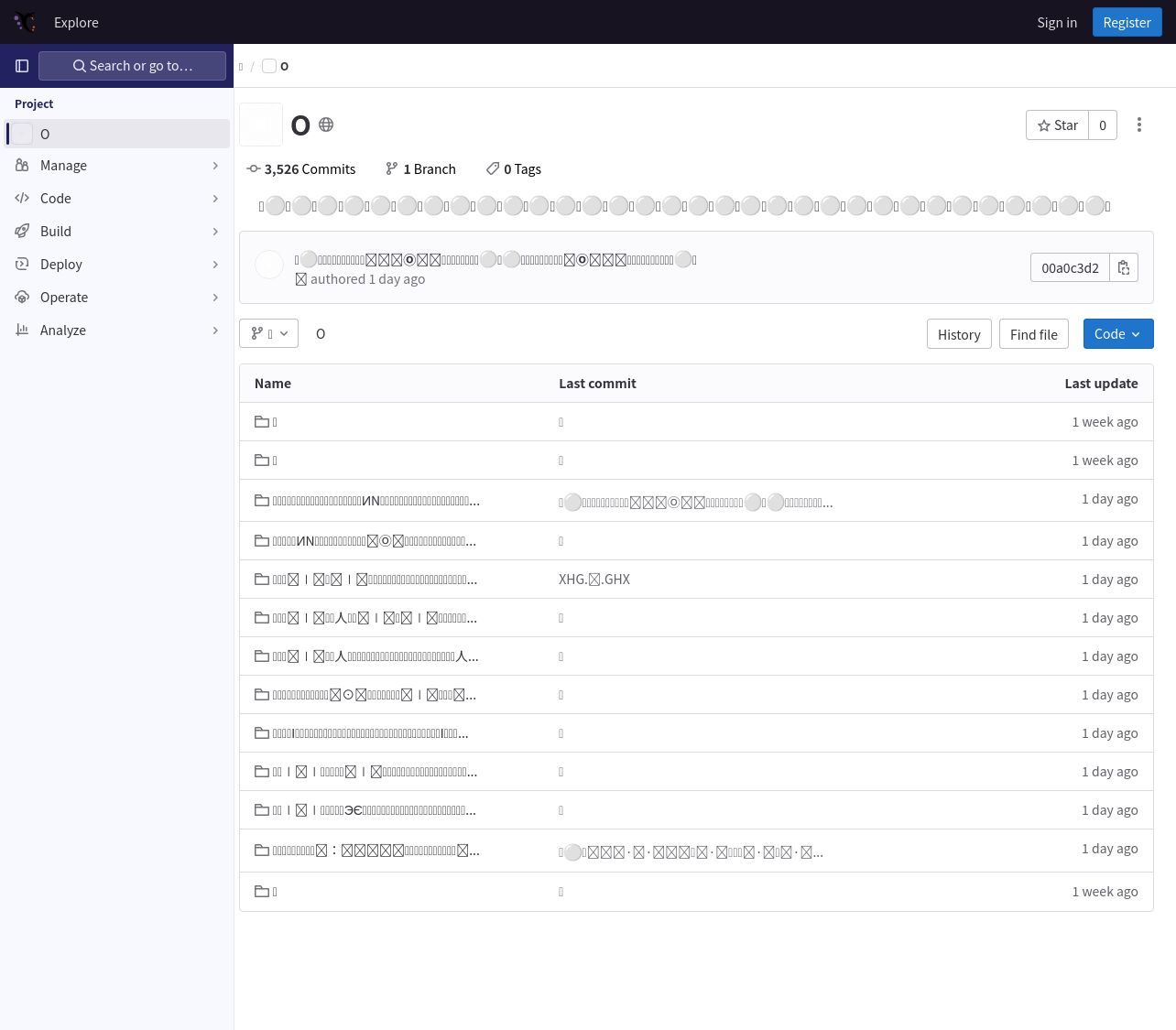
Task: Click the latest commit author avatar
Action: (x=269, y=265)
